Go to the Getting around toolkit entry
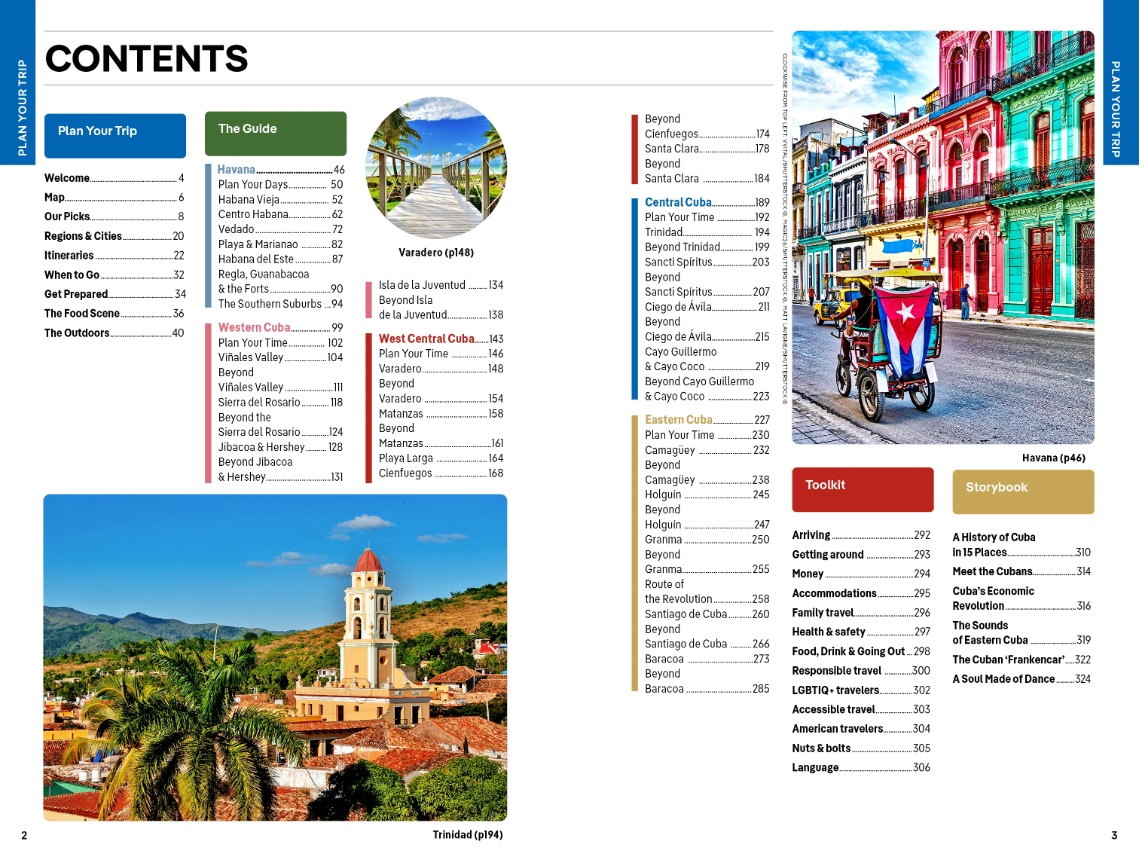Screen dimensions: 1144x859 point(860,555)
